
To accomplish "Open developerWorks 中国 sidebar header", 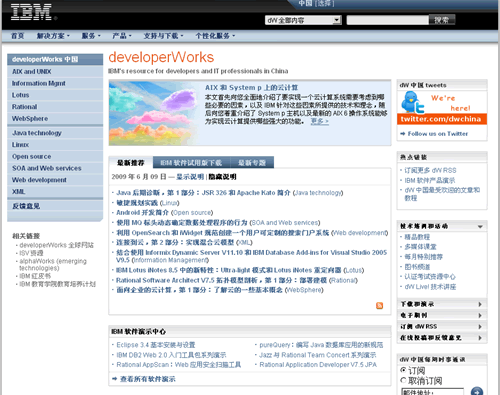I will coord(55,59).
